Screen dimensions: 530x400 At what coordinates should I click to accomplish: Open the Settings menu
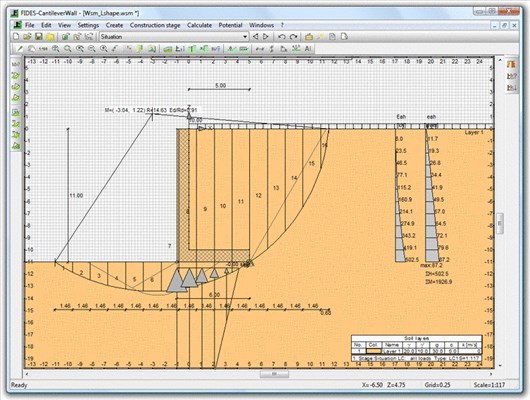coord(88,25)
